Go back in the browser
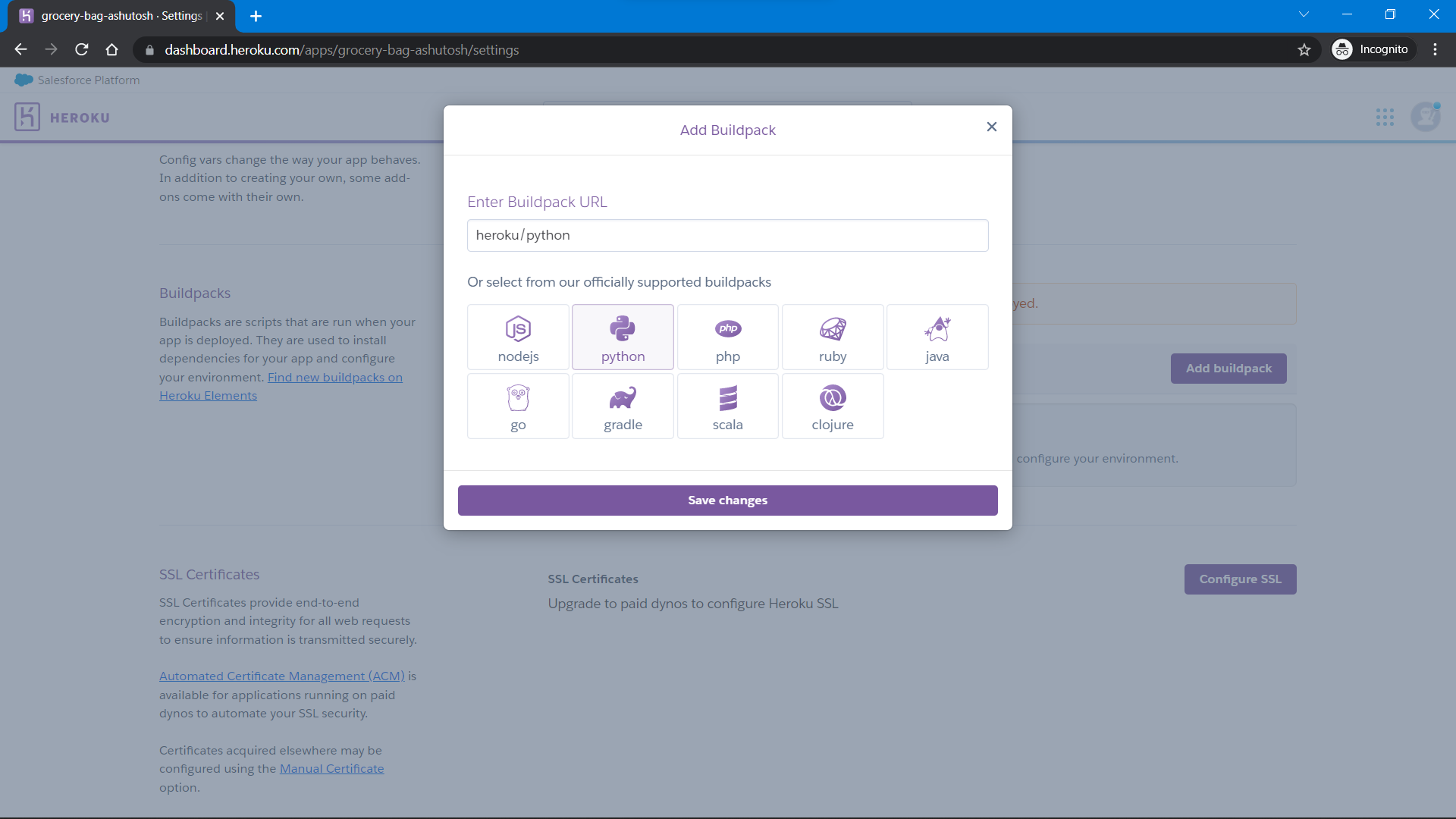1456x819 pixels. tap(20, 49)
